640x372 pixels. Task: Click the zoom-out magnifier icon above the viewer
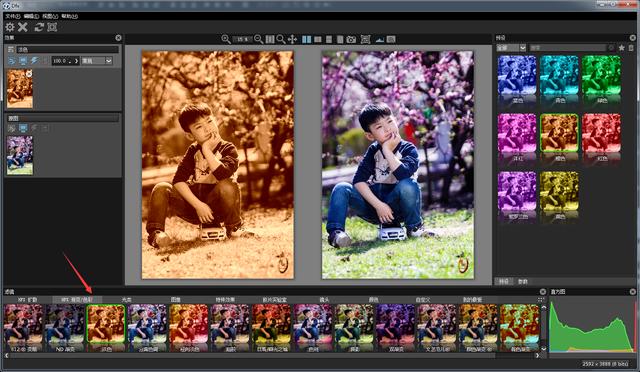[x=258, y=39]
